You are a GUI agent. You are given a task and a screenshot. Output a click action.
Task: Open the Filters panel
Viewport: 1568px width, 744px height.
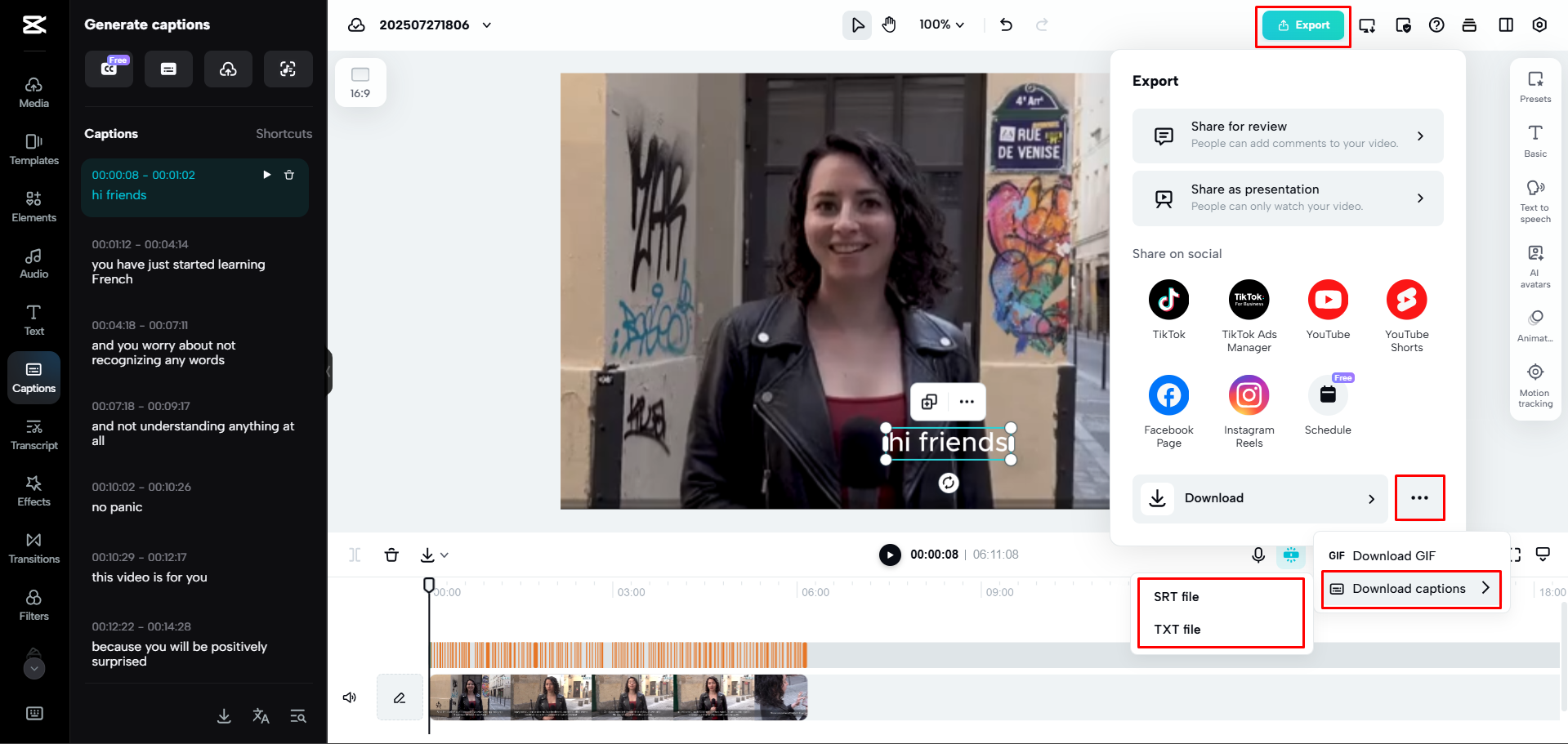click(x=34, y=605)
